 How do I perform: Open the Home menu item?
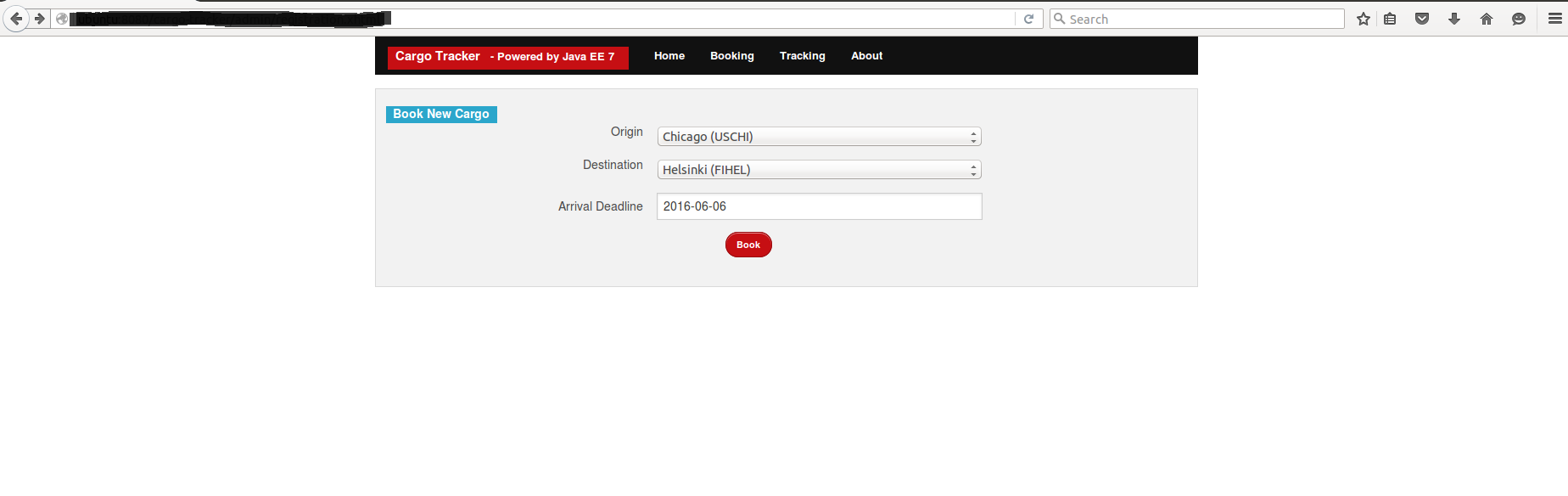pyautogui.click(x=669, y=56)
